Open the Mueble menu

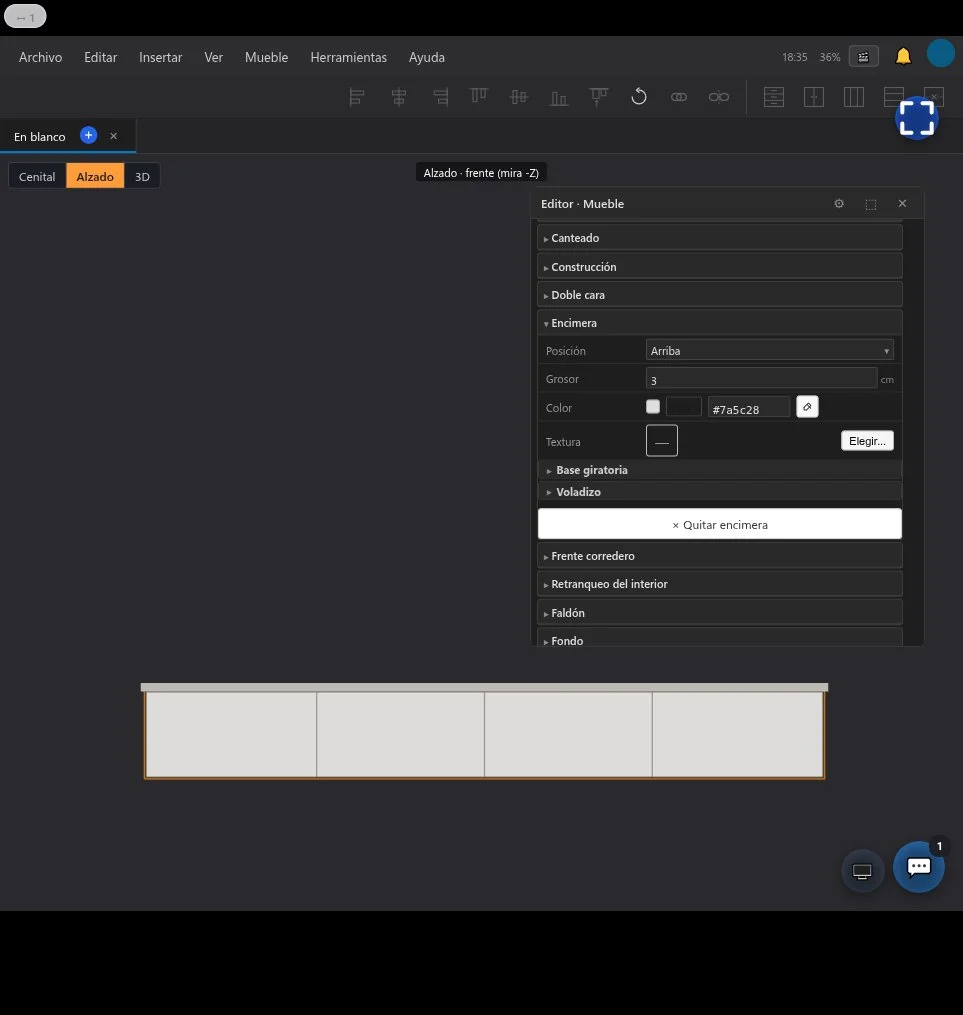(x=266, y=57)
